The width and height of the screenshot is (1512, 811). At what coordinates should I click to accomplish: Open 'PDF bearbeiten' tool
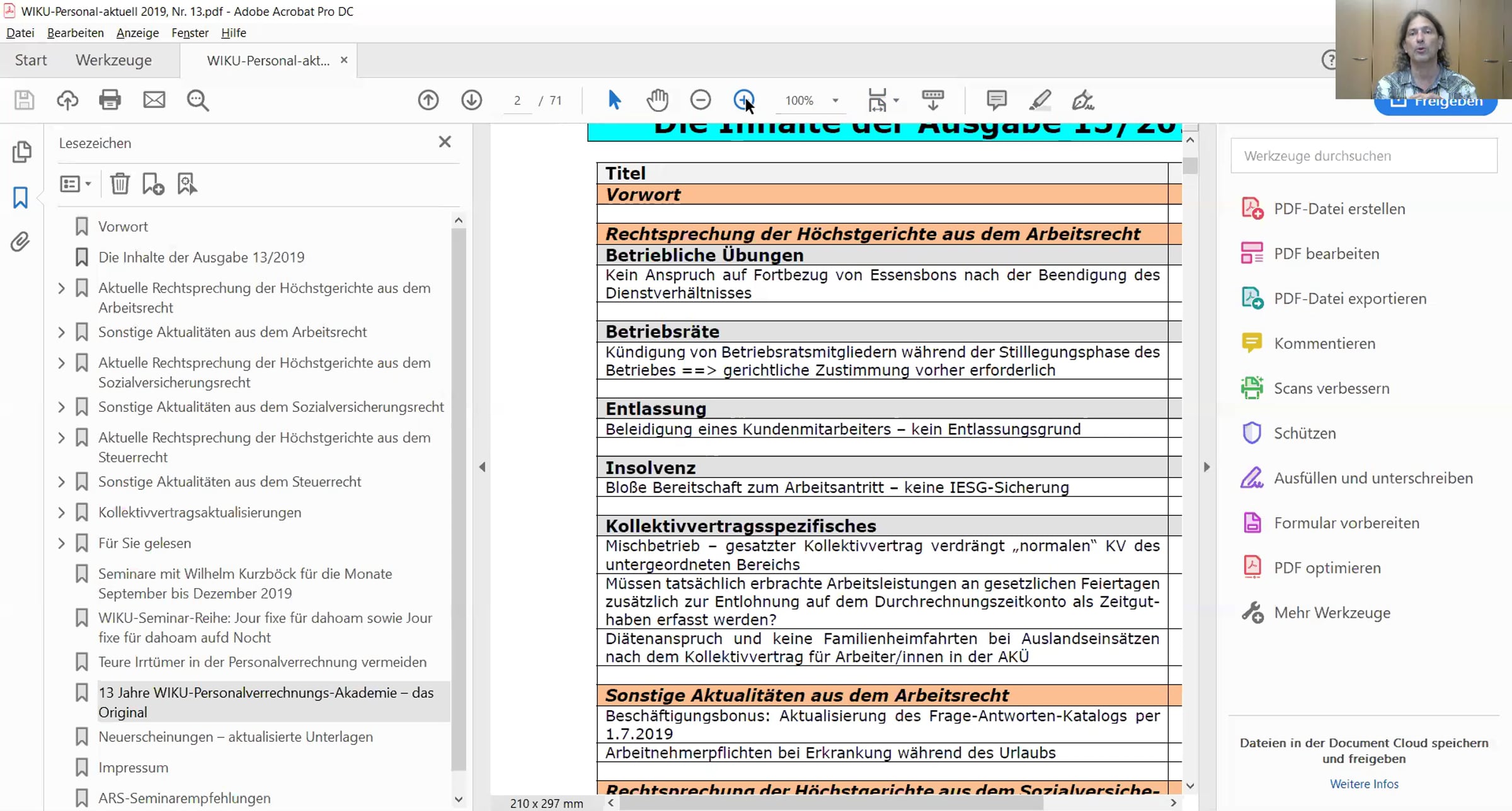tap(1310, 254)
